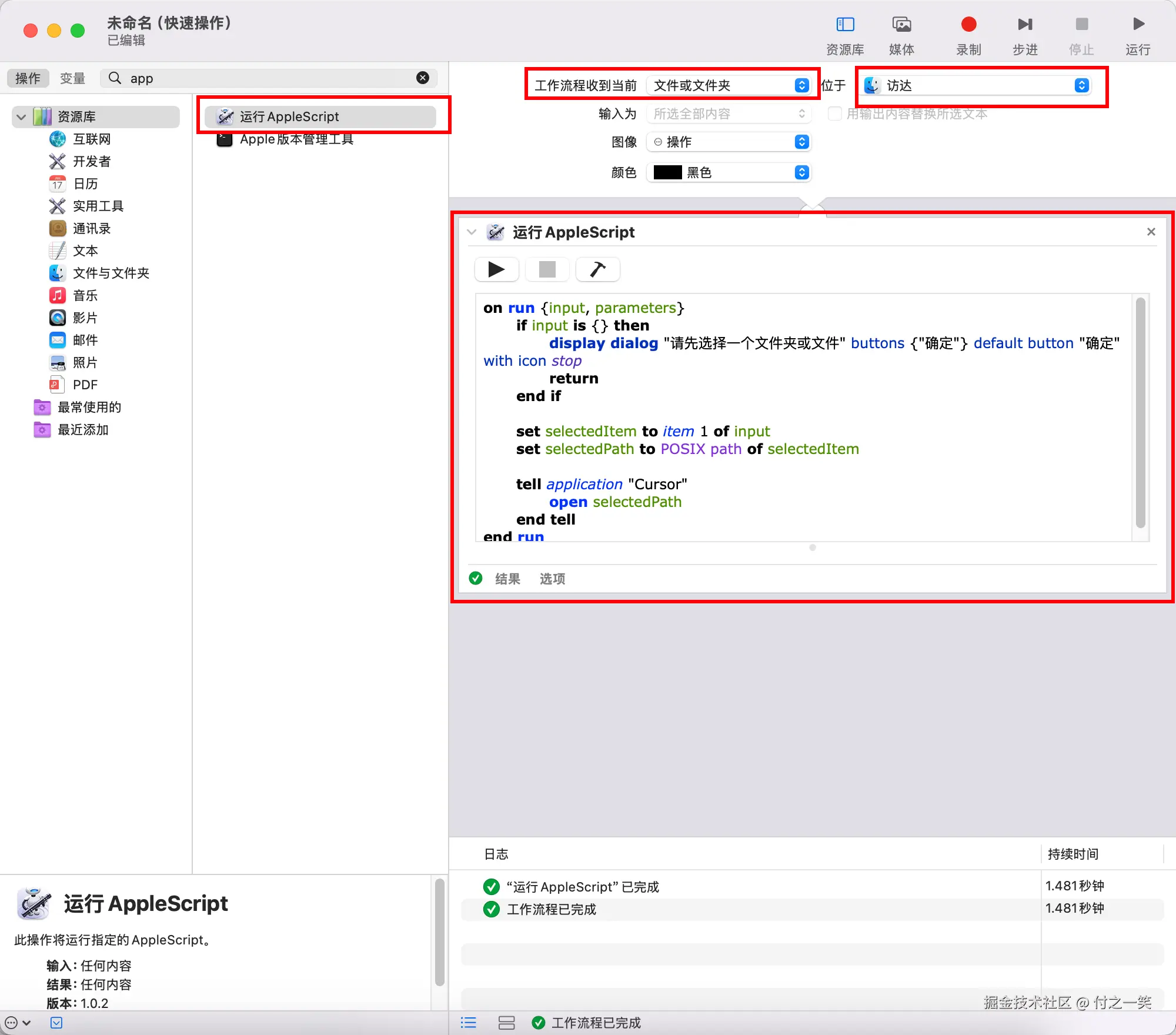Click the Record (录制) toolbar icon
Screen dimensions: 1176x1035
coord(968,25)
